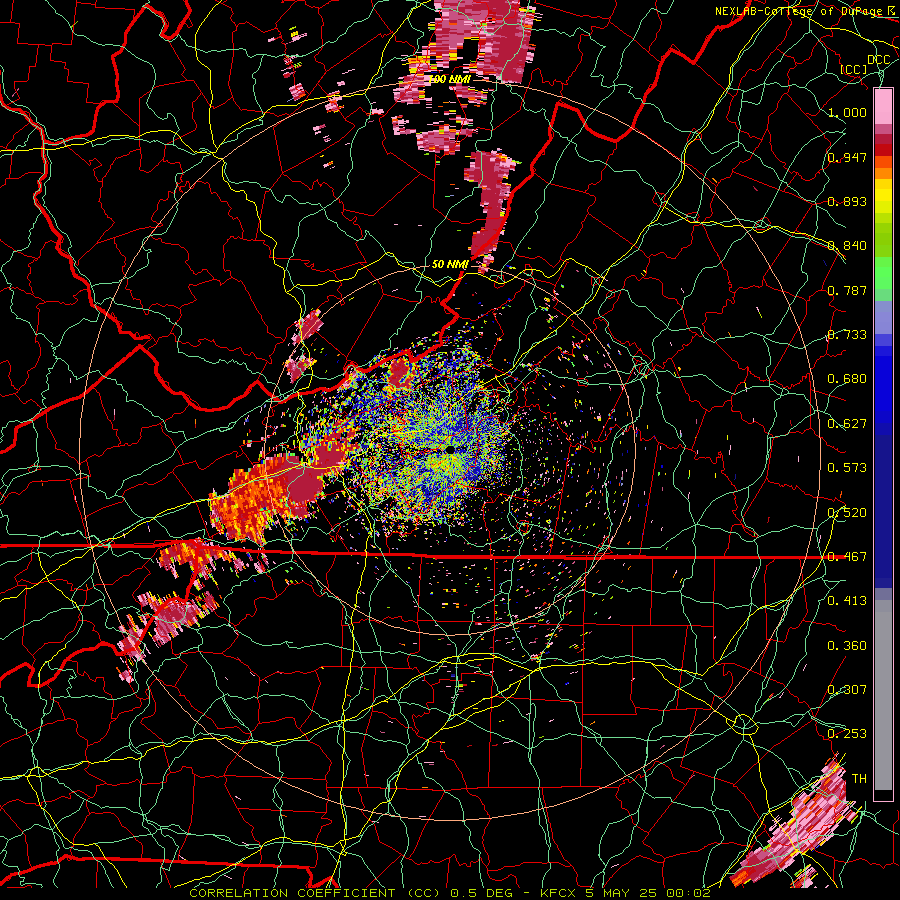
Task: Select the 0.680 scale value
Action: [x=847, y=379]
